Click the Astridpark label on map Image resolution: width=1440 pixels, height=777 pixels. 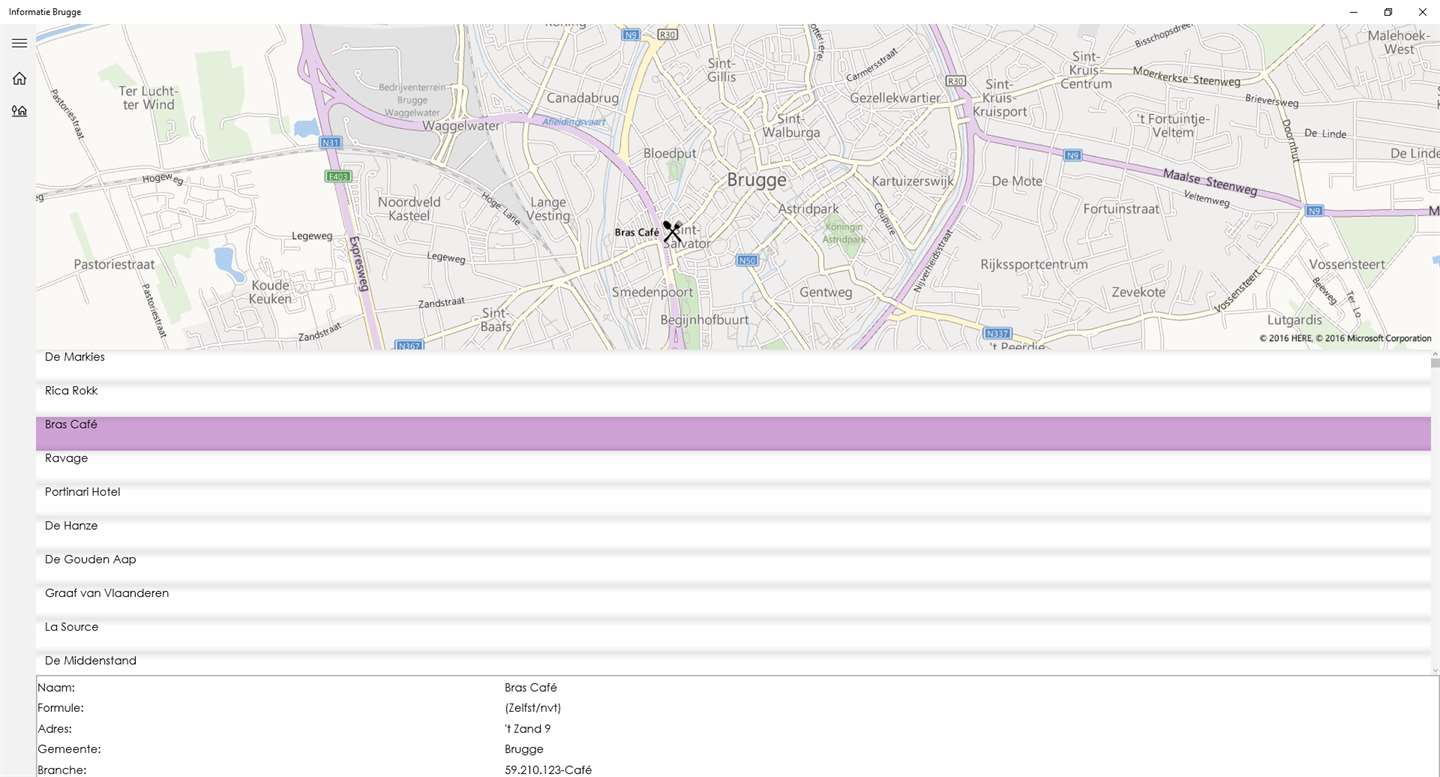(x=808, y=210)
